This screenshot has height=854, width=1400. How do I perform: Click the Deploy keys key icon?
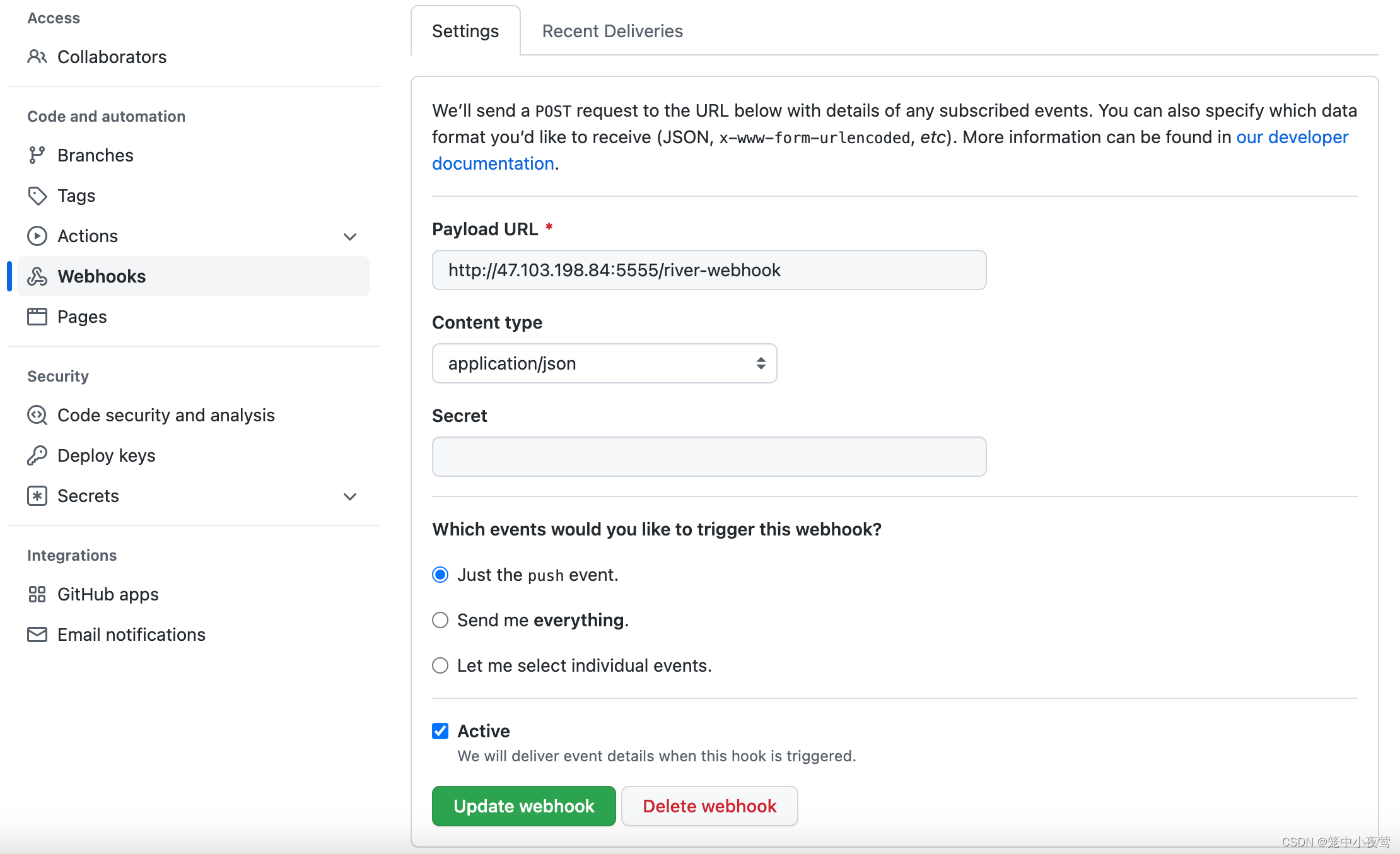[x=37, y=455]
